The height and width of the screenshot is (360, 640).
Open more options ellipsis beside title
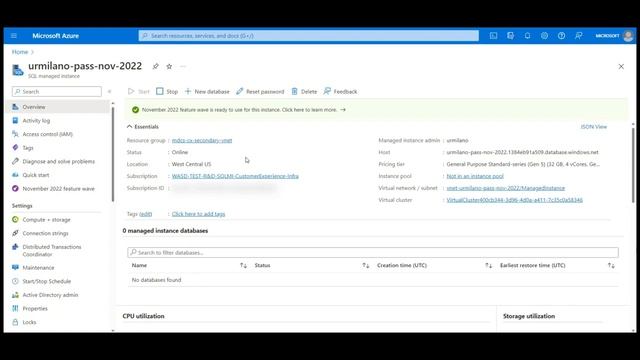183,66
